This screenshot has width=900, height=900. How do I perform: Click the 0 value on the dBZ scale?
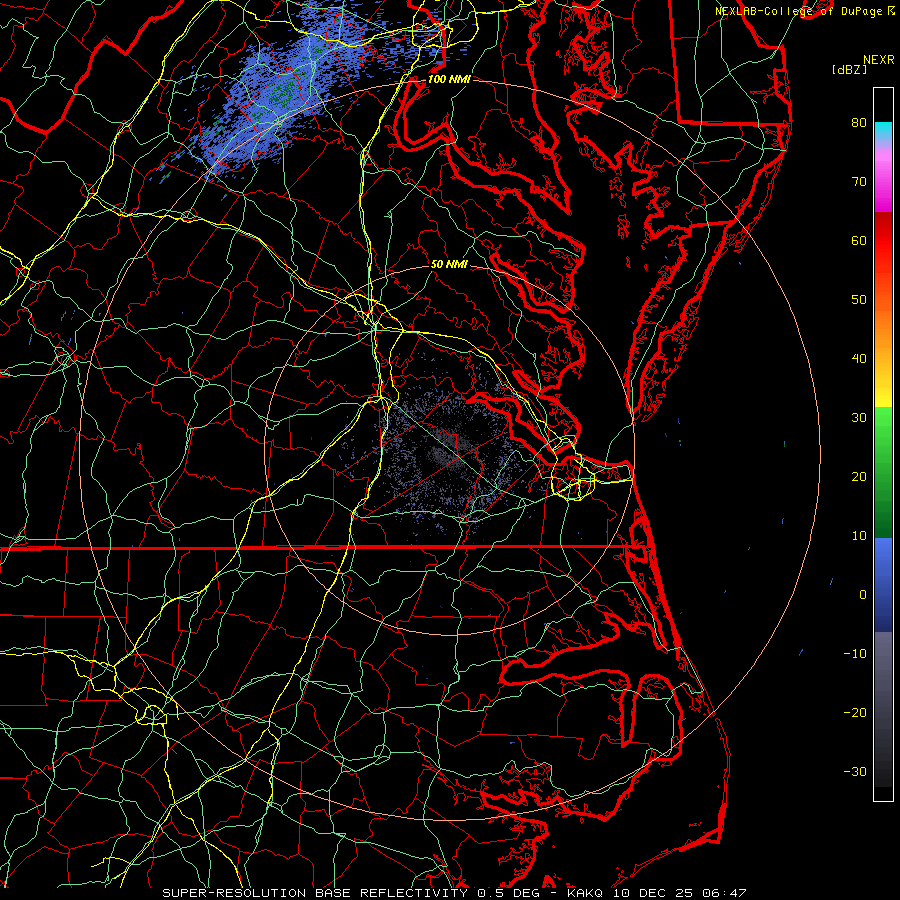pyautogui.click(x=863, y=595)
